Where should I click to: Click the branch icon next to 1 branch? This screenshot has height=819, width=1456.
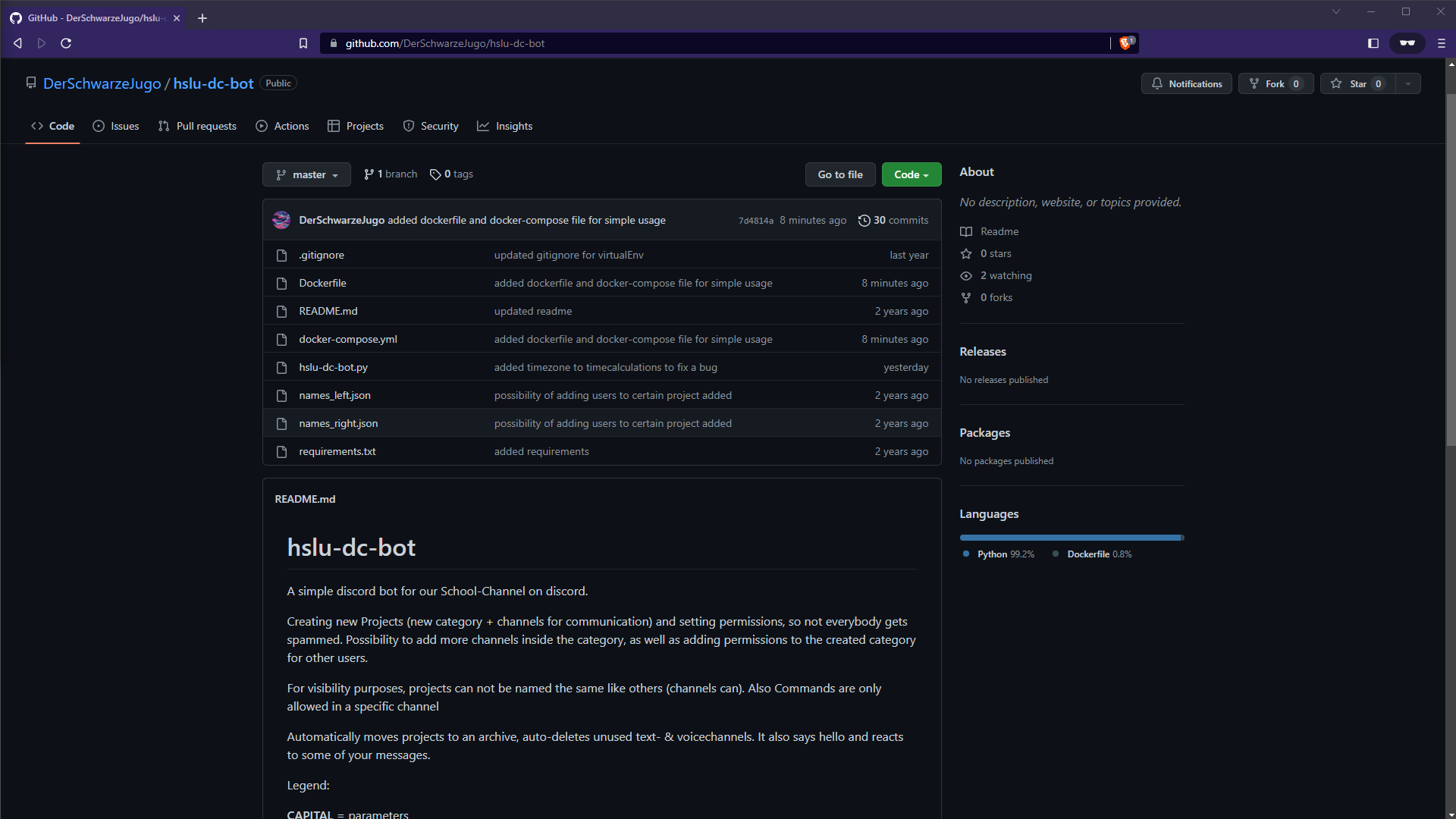[x=369, y=174]
